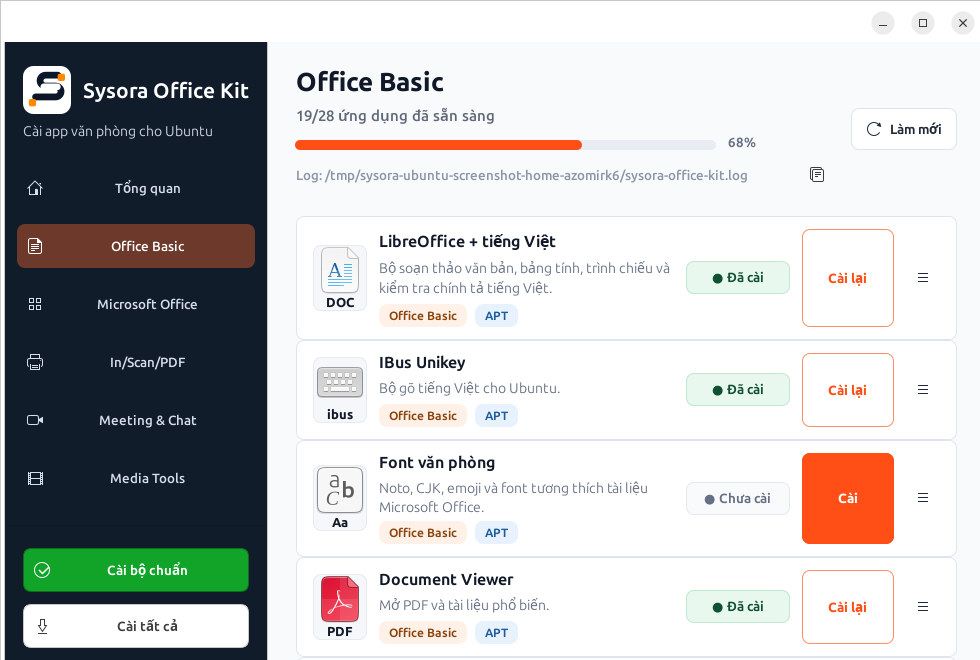
Task: Click the Đã cài status of IBus Unikey
Action: click(x=738, y=389)
